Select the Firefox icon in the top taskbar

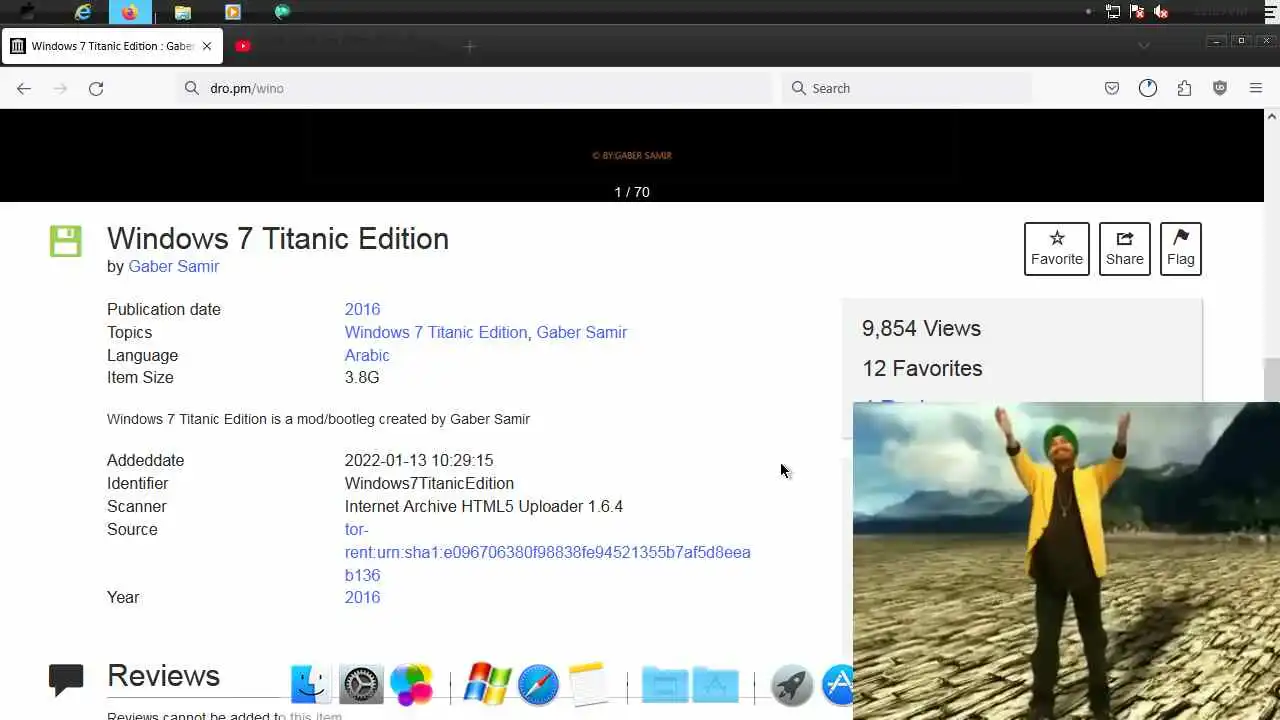point(130,12)
